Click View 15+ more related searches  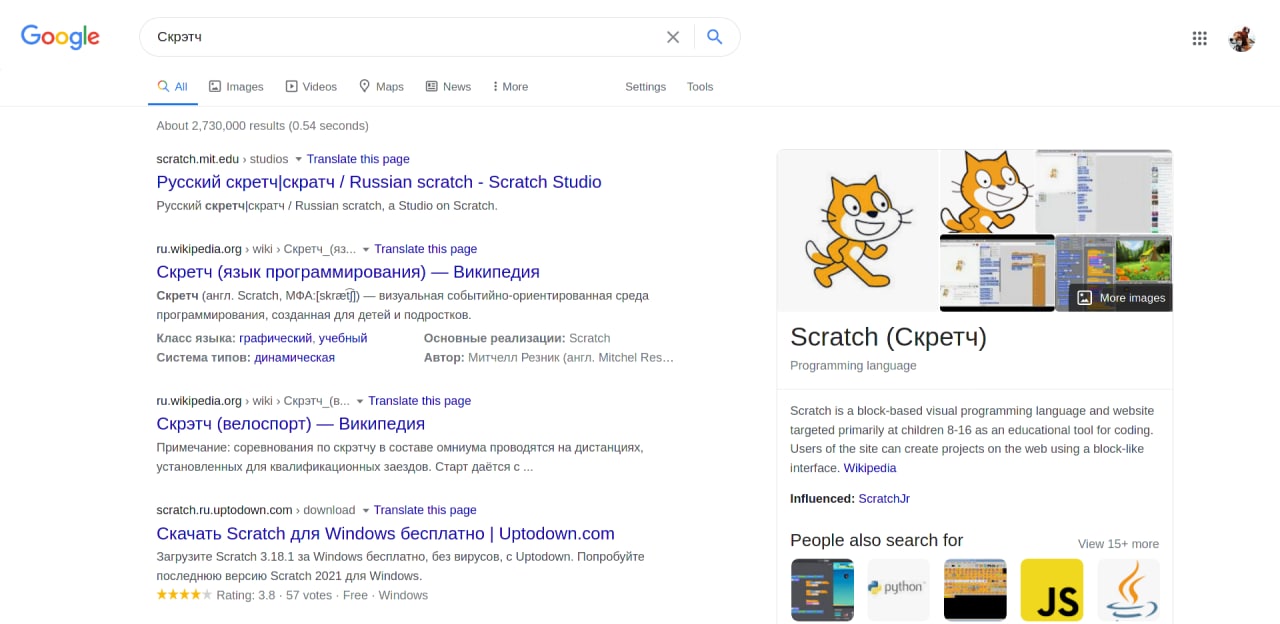tap(1118, 544)
